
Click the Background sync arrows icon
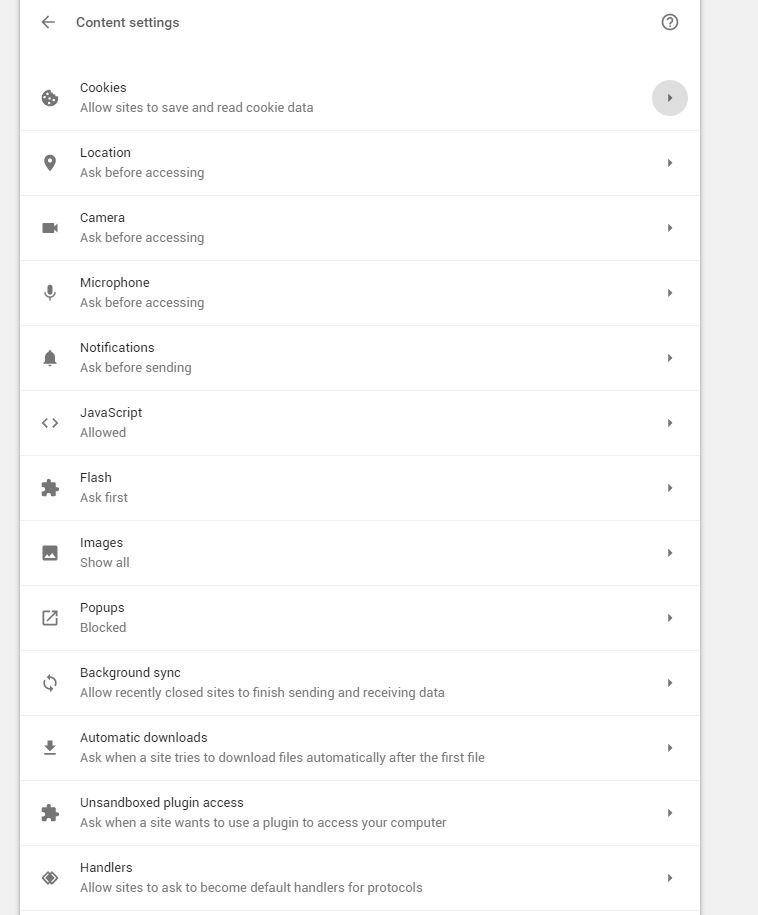coord(50,683)
